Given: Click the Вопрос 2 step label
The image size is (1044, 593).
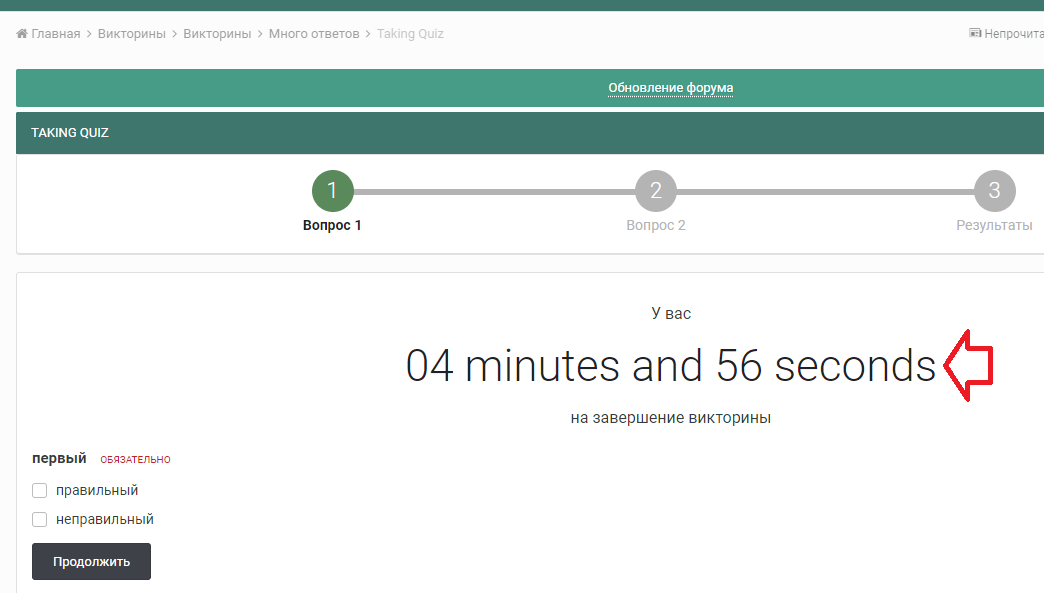Looking at the screenshot, I should 656,225.
